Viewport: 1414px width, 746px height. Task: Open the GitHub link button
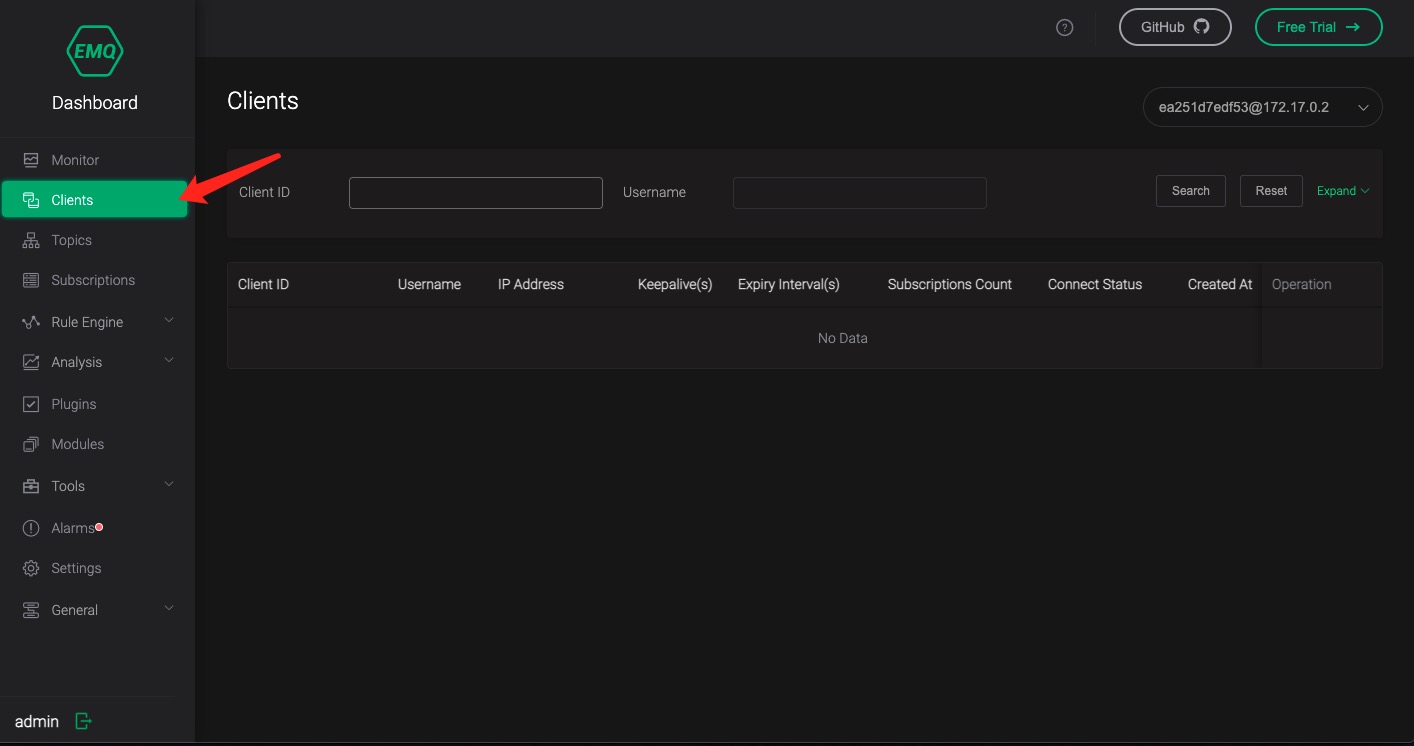1174,28
